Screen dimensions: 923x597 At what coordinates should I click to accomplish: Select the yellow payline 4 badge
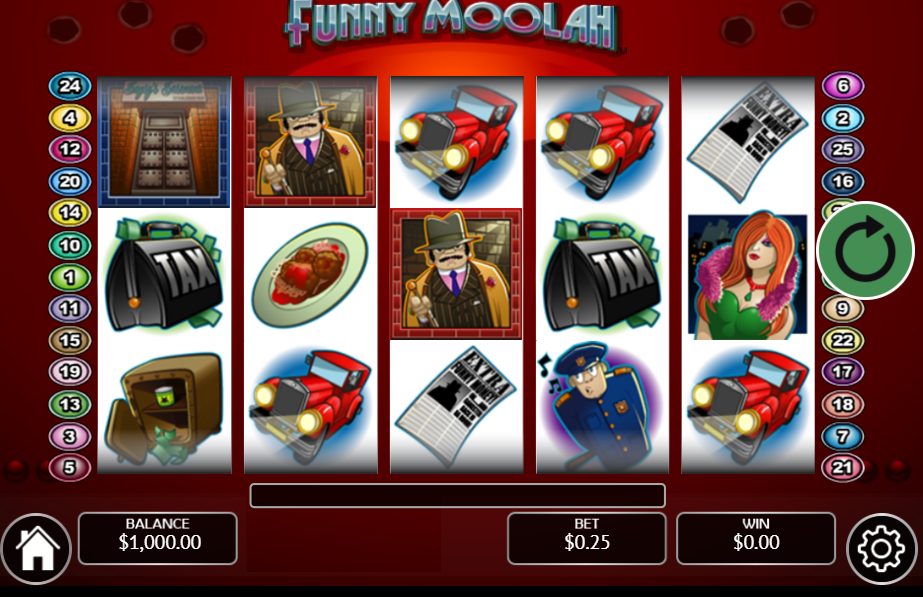[69, 118]
